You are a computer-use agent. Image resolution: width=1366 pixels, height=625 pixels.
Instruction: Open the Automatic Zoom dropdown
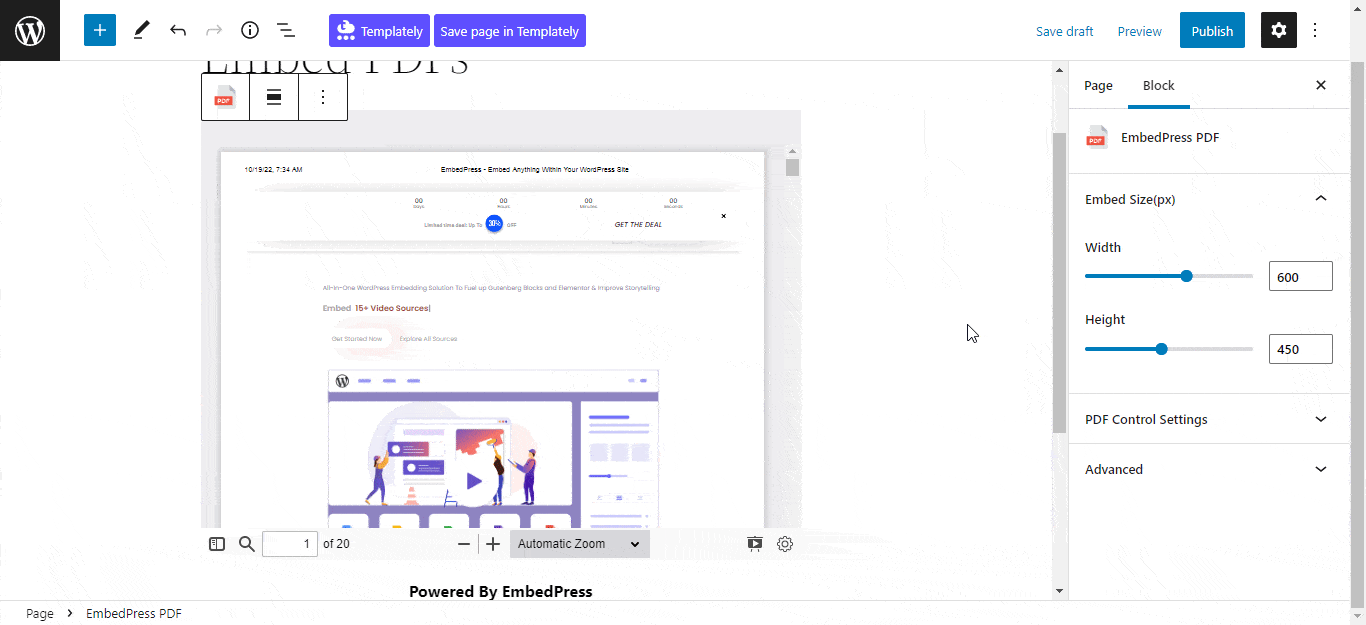(x=579, y=544)
